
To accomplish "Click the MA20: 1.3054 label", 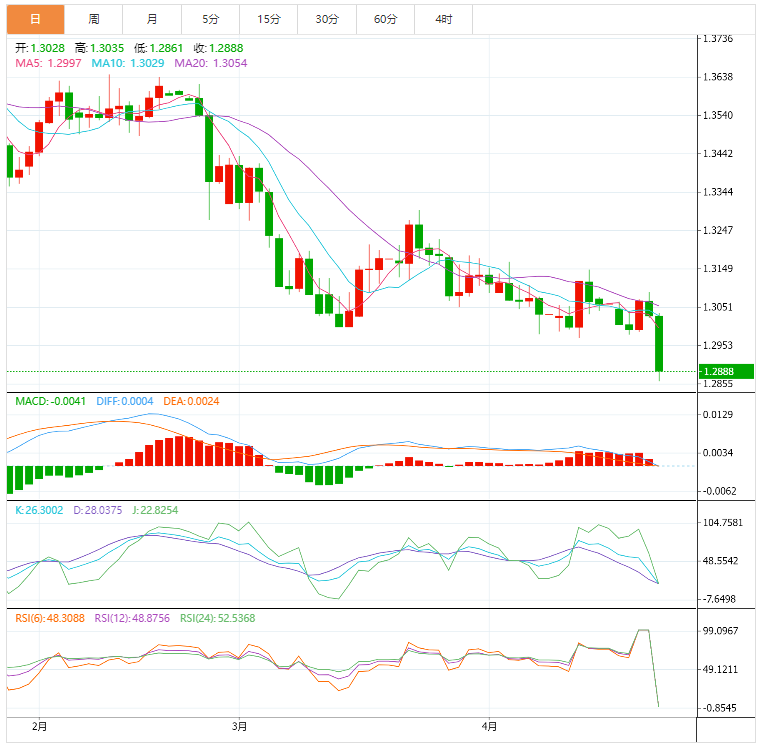I will (210, 63).
